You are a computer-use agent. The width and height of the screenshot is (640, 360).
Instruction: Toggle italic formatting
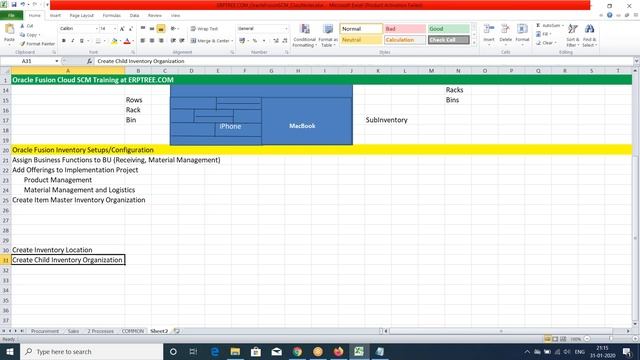coord(73,41)
